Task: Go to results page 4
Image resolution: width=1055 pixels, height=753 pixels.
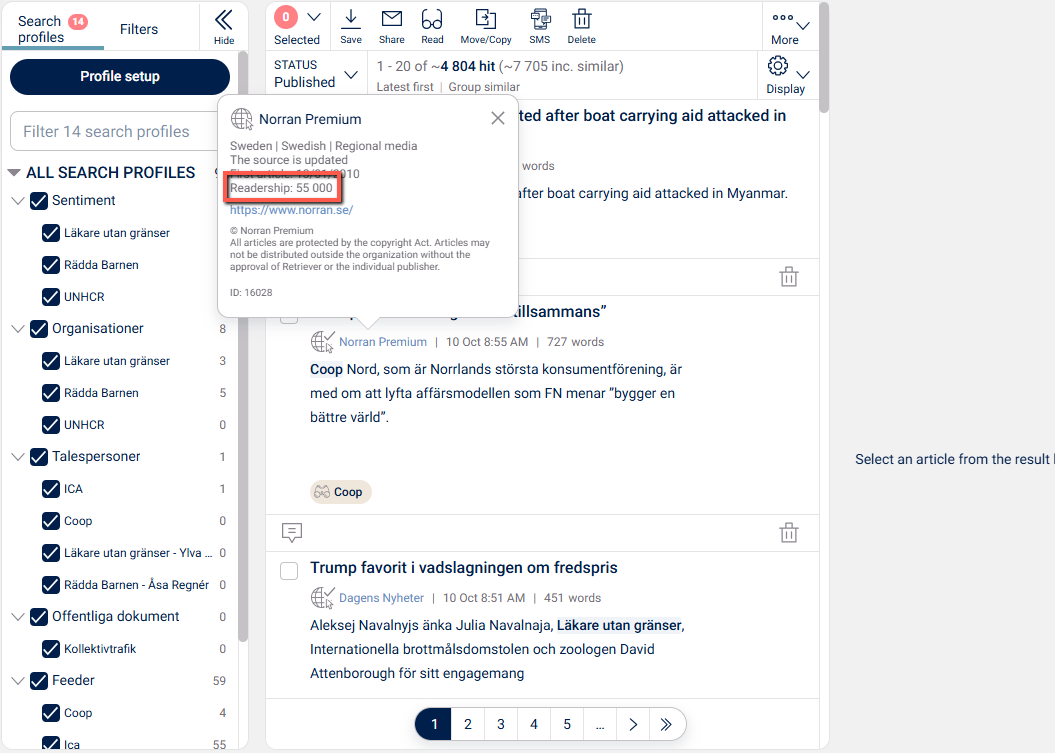Action: (534, 724)
